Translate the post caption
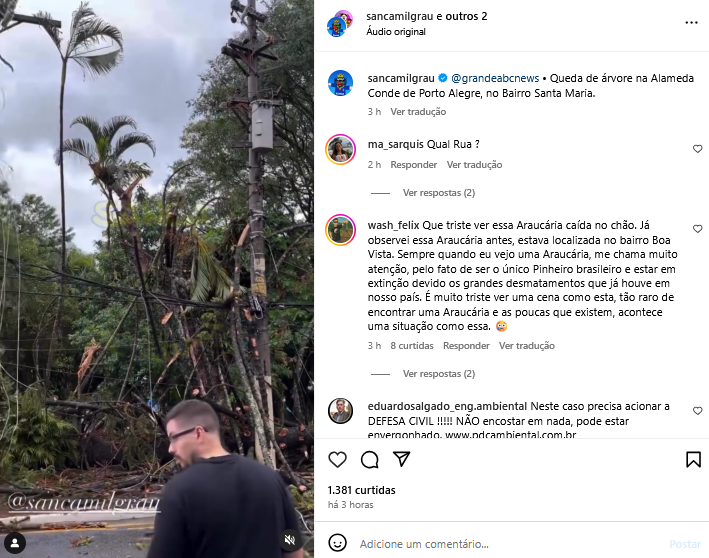This screenshot has height=558, width=709. (x=418, y=112)
